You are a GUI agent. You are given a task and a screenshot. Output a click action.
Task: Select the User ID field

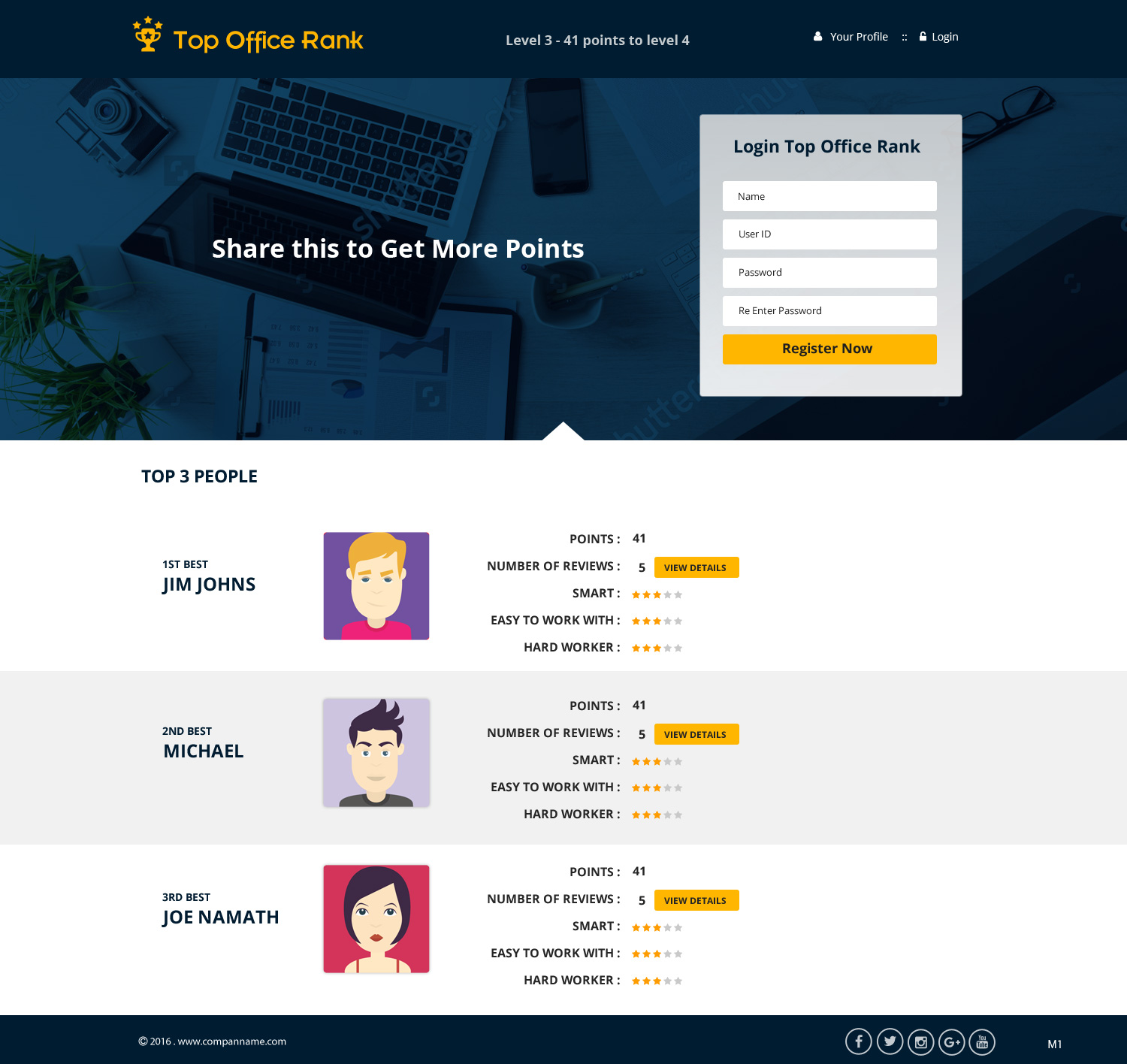click(x=829, y=234)
